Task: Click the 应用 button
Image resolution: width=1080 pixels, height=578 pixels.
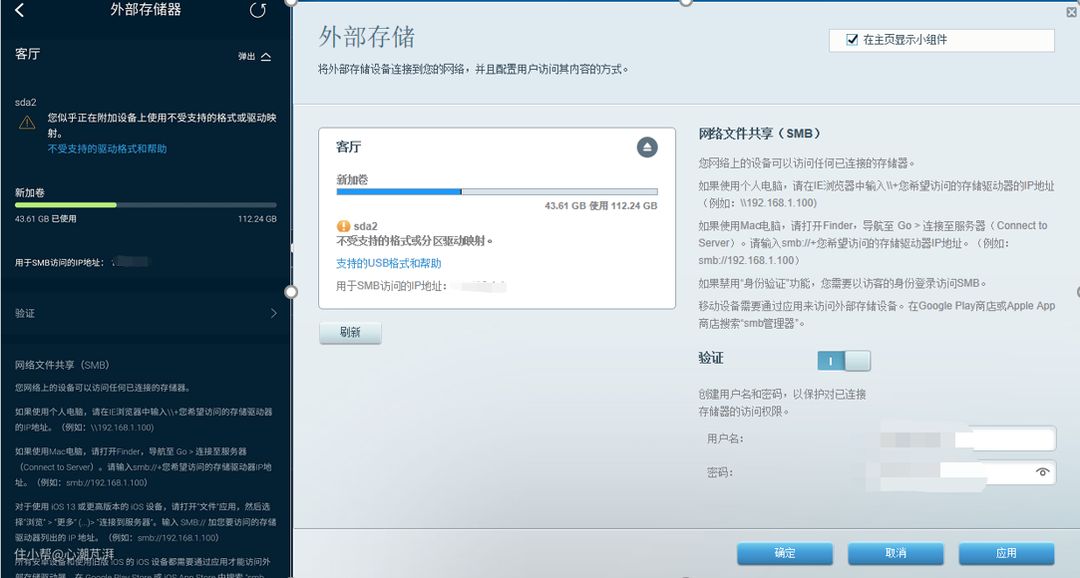Action: [x=1006, y=553]
